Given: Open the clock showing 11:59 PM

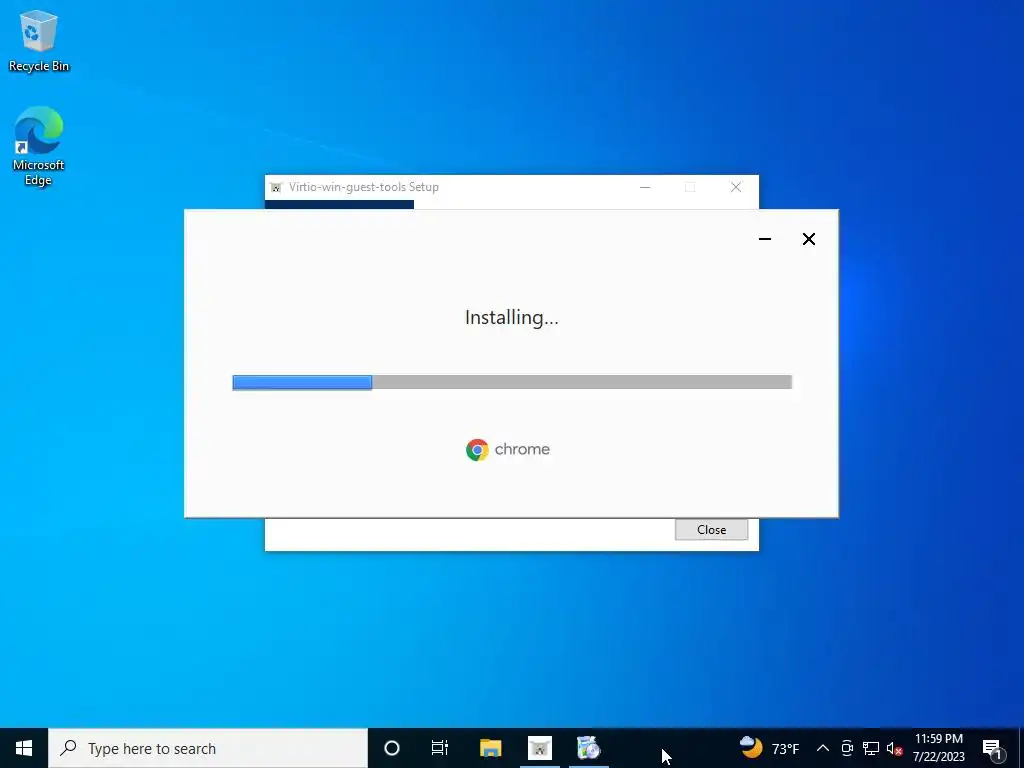Looking at the screenshot, I should pyautogui.click(x=938, y=748).
